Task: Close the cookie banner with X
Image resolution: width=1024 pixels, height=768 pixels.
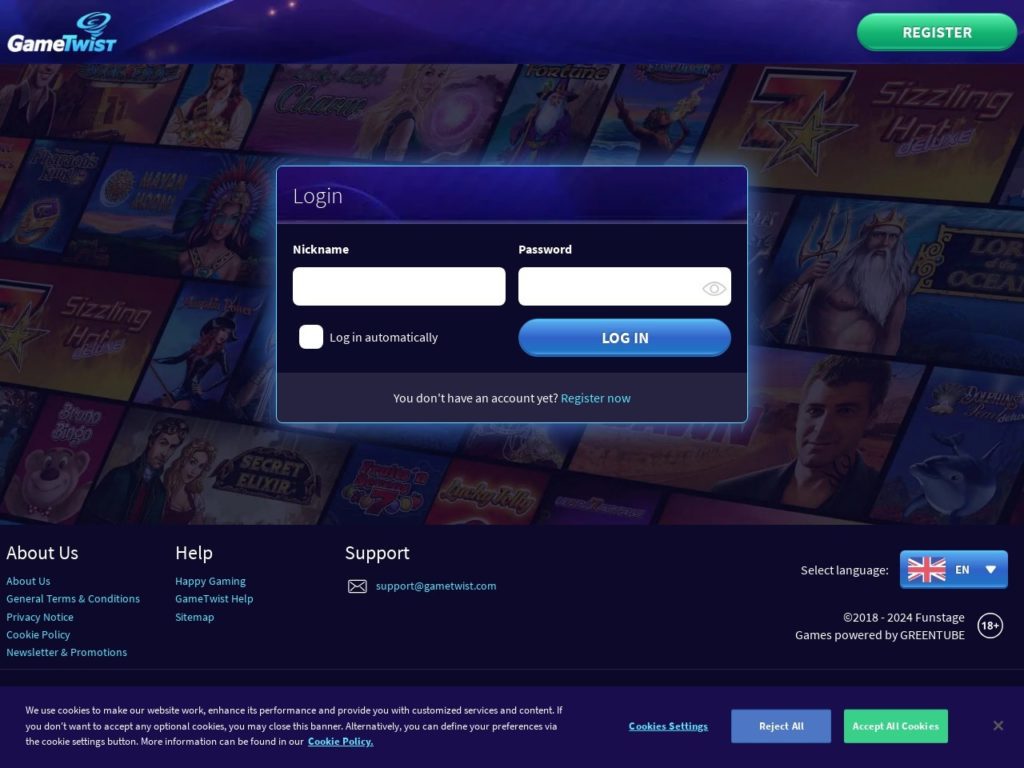Action: (x=998, y=726)
